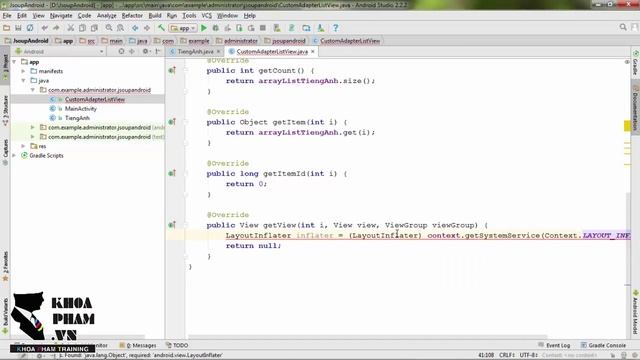
Task: Click the override gutter icon beside getCount
Action: tap(172, 70)
